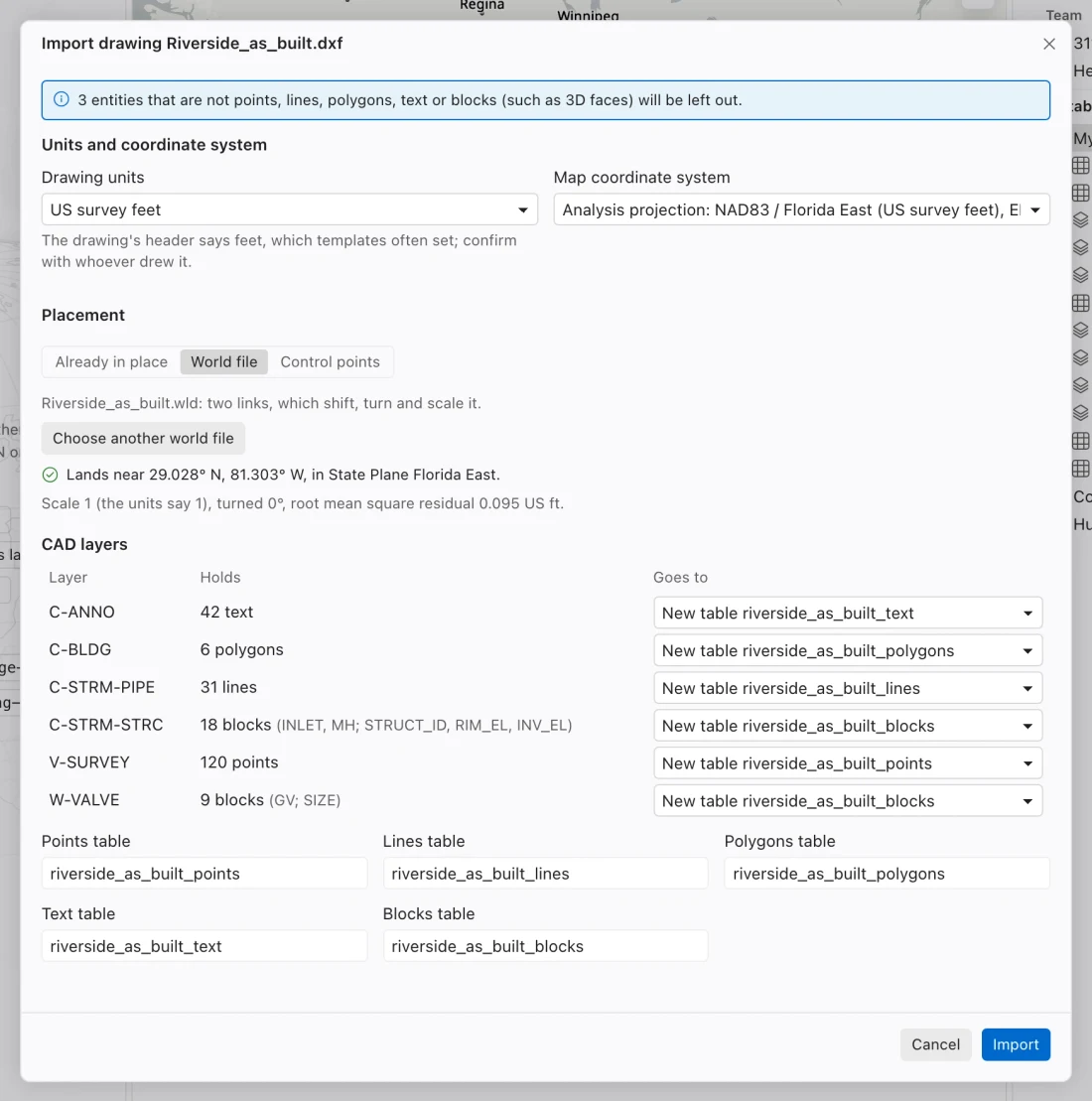Click the '18 blocks' holds value

[235, 725]
